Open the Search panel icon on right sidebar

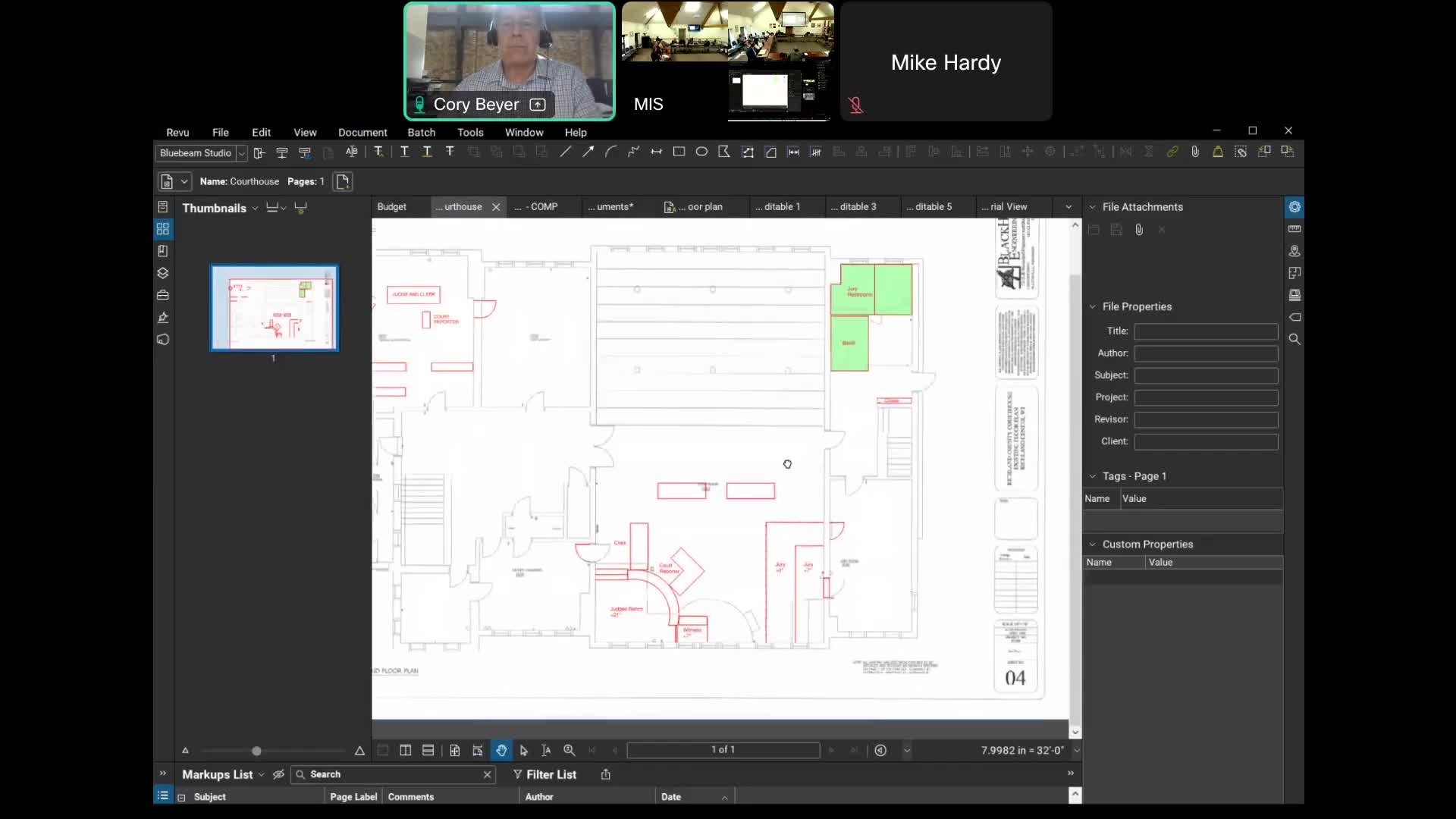pyautogui.click(x=1294, y=340)
